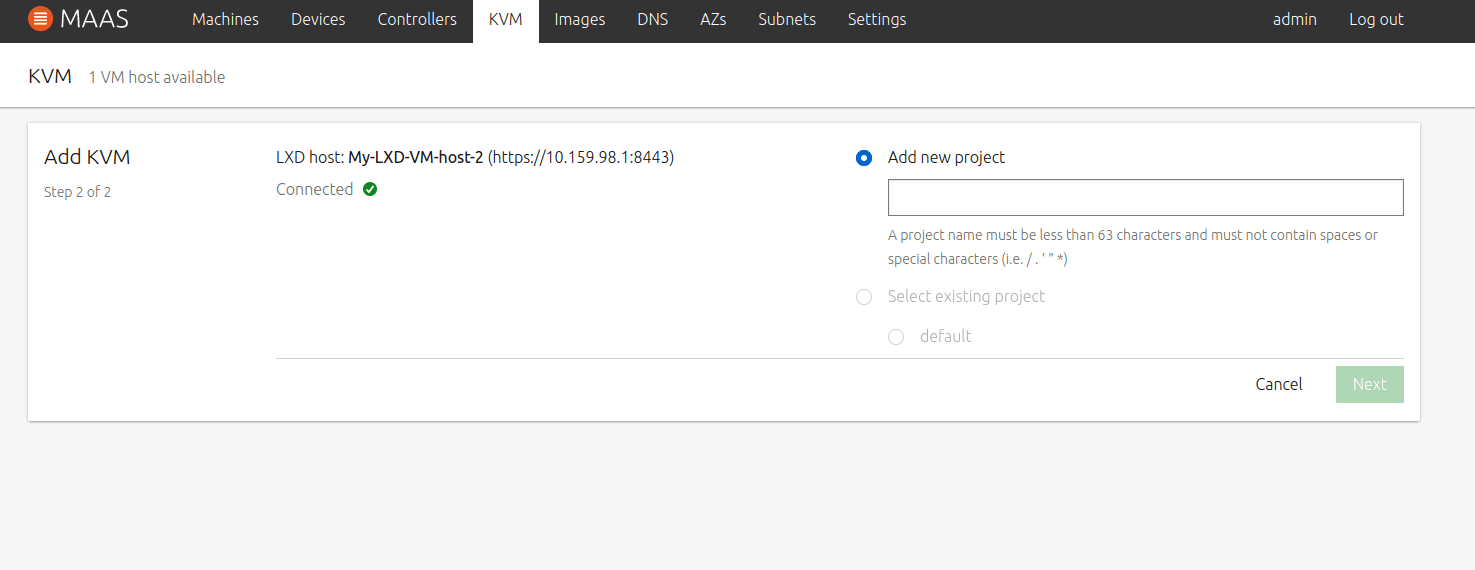Click the MAAS logo icon
This screenshot has width=1475, height=570.
tap(40, 19)
